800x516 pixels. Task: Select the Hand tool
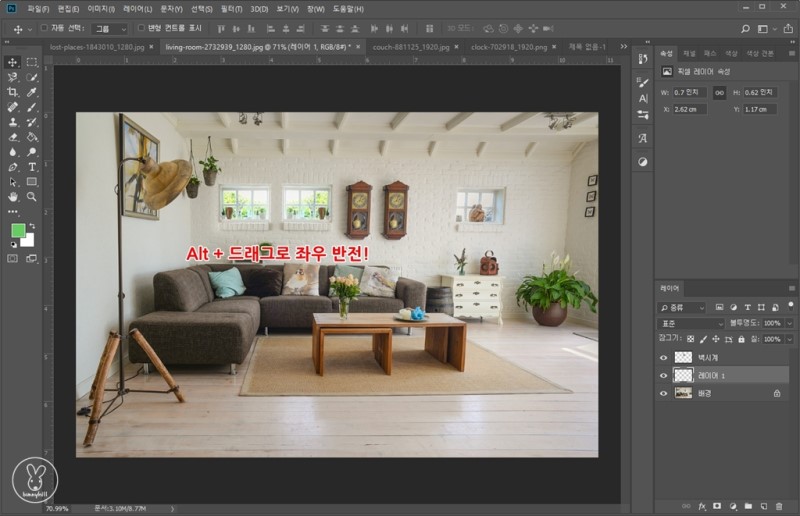pyautogui.click(x=13, y=196)
